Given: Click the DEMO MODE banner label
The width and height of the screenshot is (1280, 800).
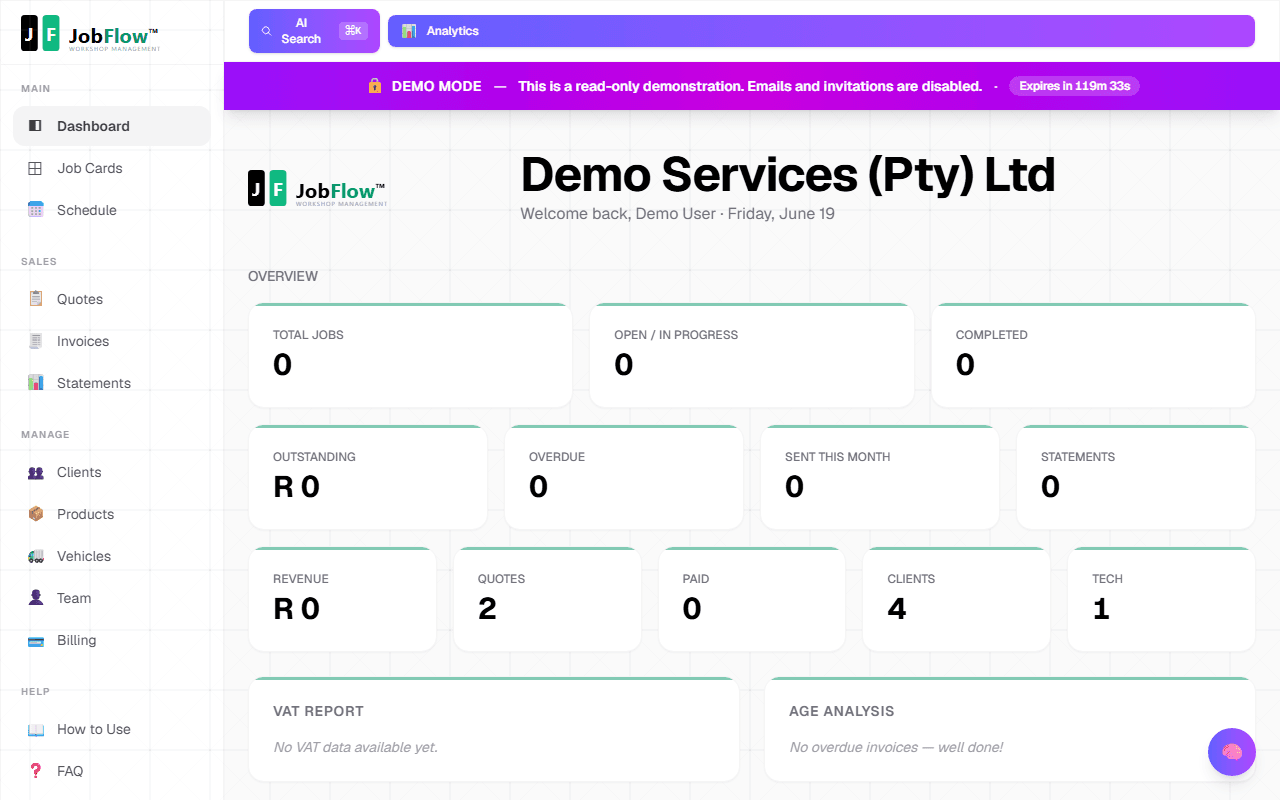Looking at the screenshot, I should 437,86.
